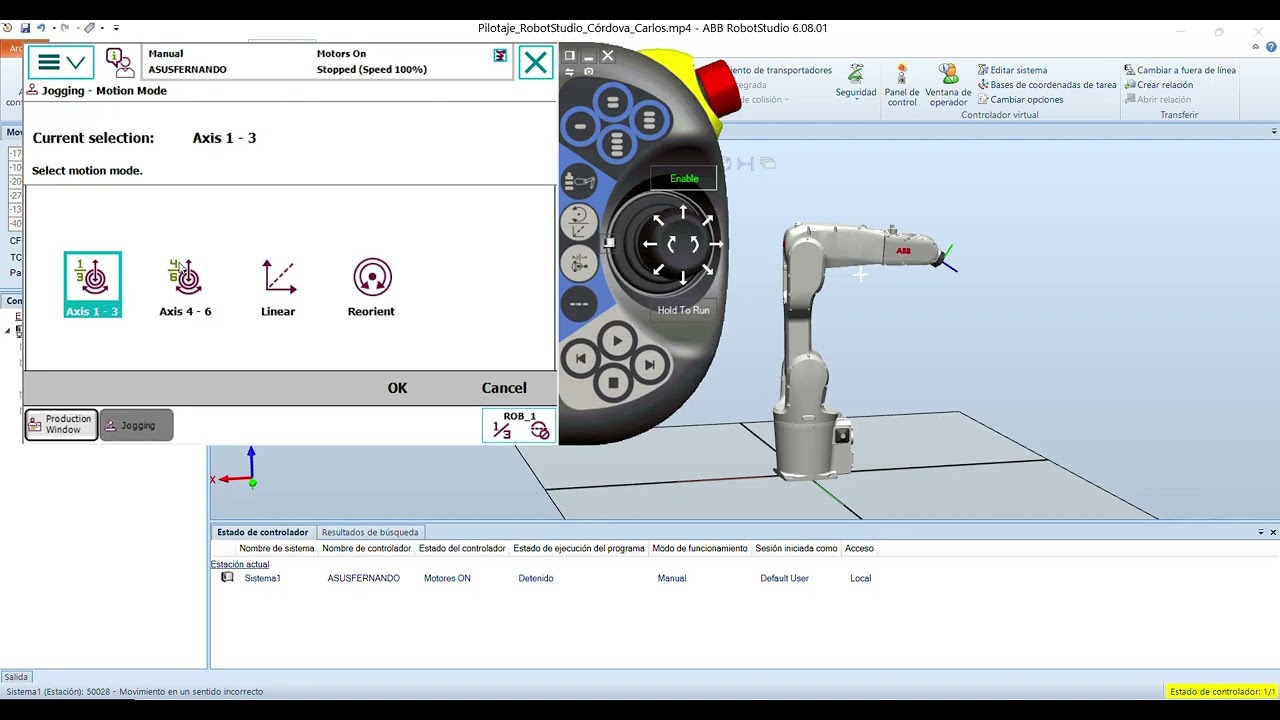Toggle axis 1-3 / 4-6 hardware key

click(579, 263)
